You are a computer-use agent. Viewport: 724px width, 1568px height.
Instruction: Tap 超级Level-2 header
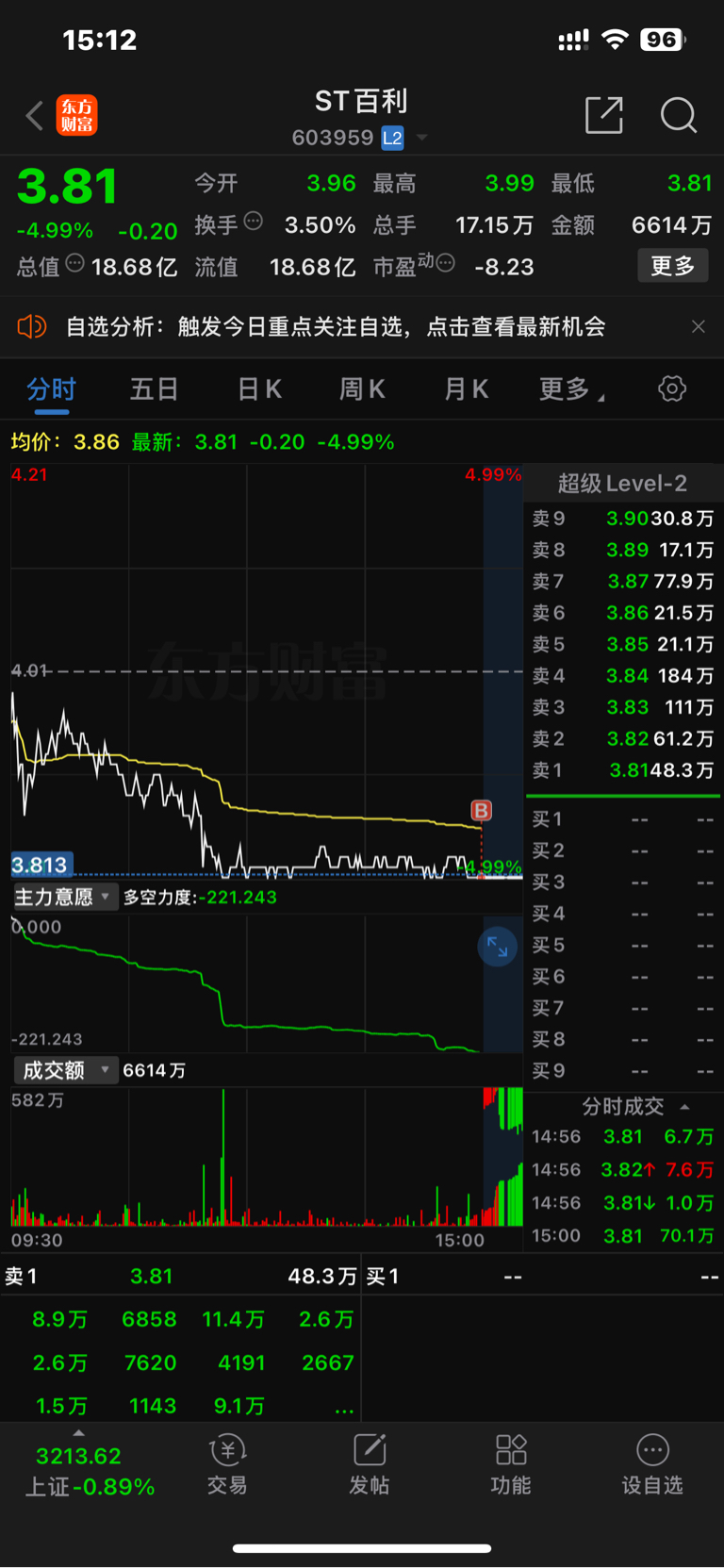[622, 484]
